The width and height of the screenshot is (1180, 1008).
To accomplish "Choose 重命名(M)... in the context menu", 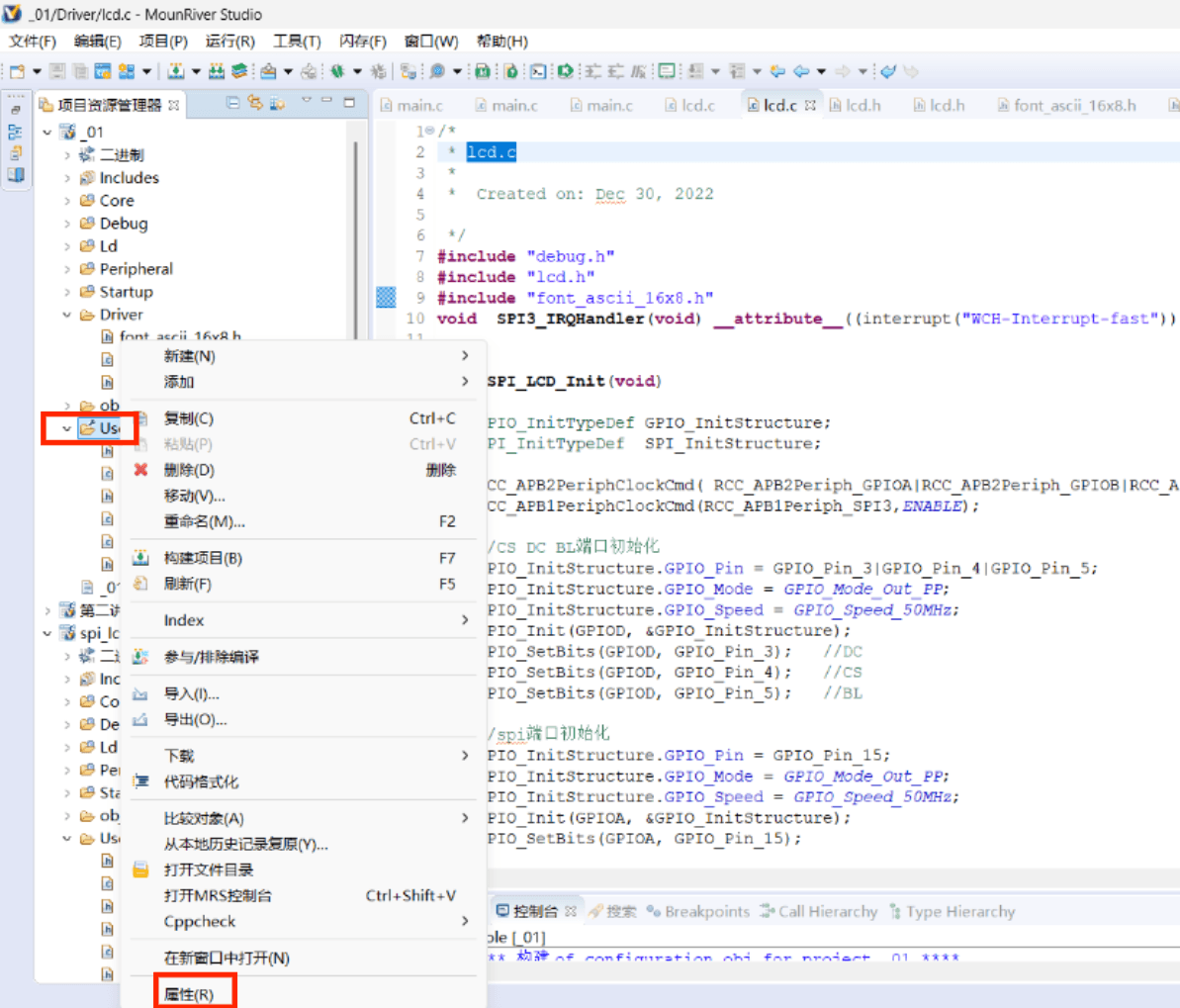I will [x=204, y=521].
